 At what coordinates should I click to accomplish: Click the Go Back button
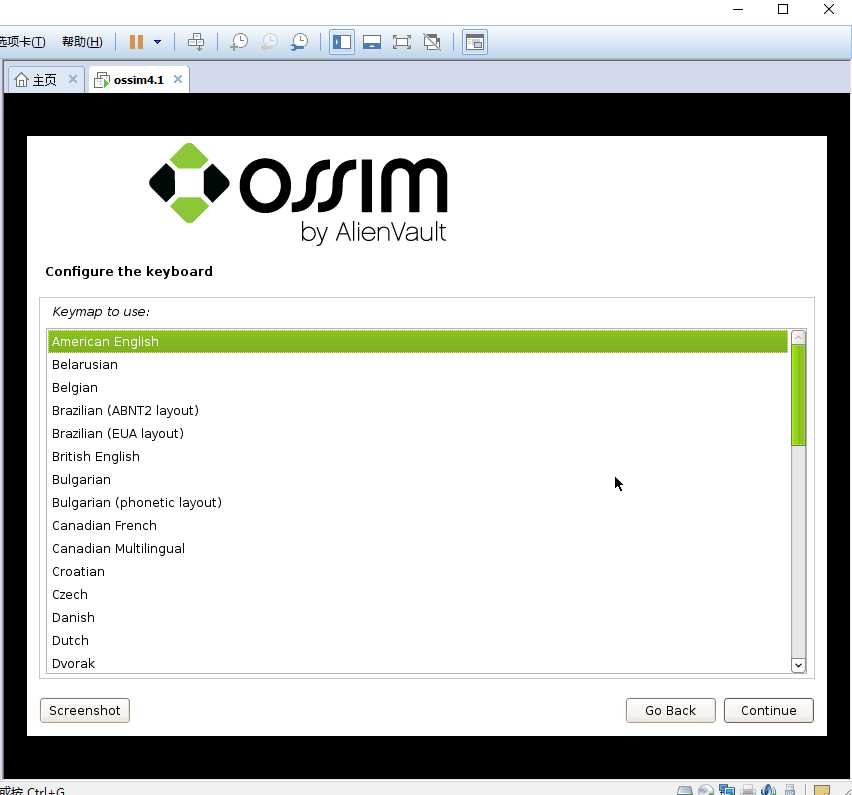671,711
